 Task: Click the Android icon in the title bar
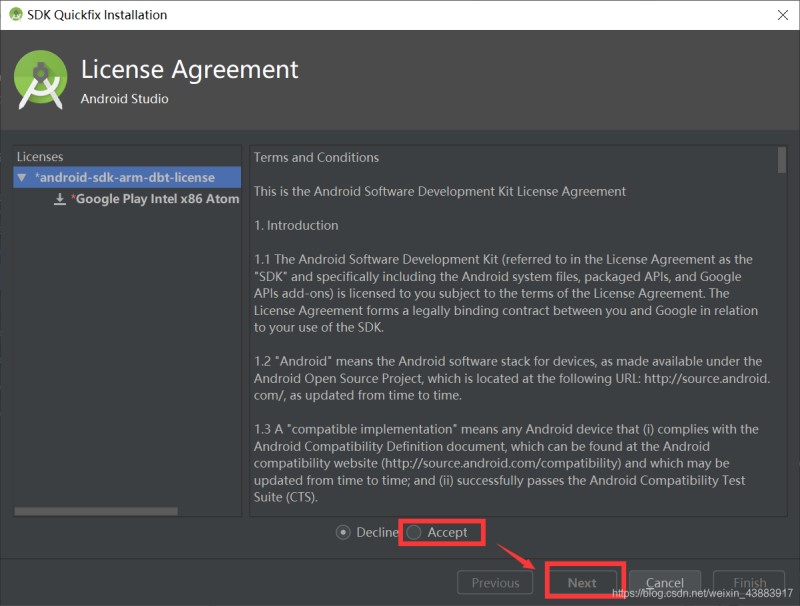[x=16, y=15]
